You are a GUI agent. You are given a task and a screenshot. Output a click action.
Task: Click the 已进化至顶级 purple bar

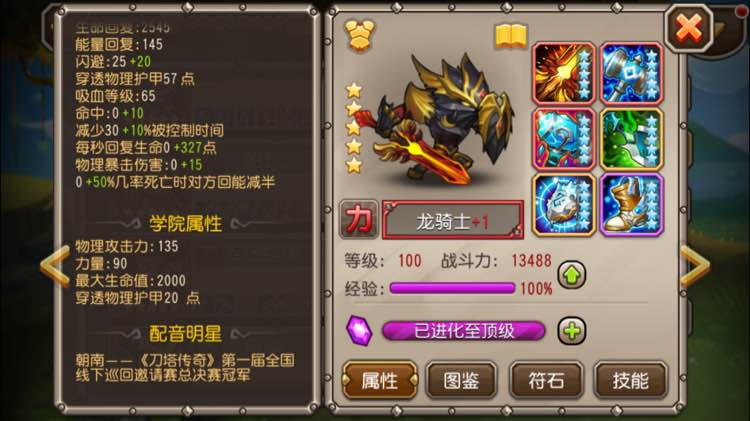coord(463,331)
